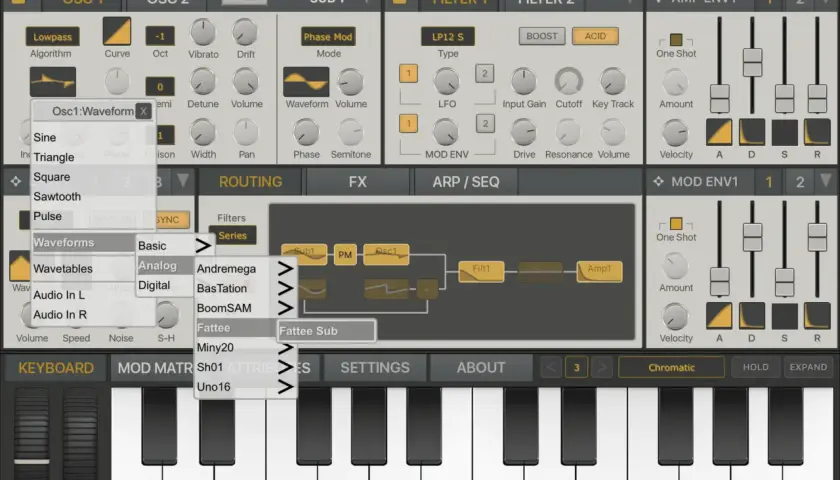The width and height of the screenshot is (840, 480).
Task: Move the Amp Env A slider
Action: pyautogui.click(x=719, y=98)
